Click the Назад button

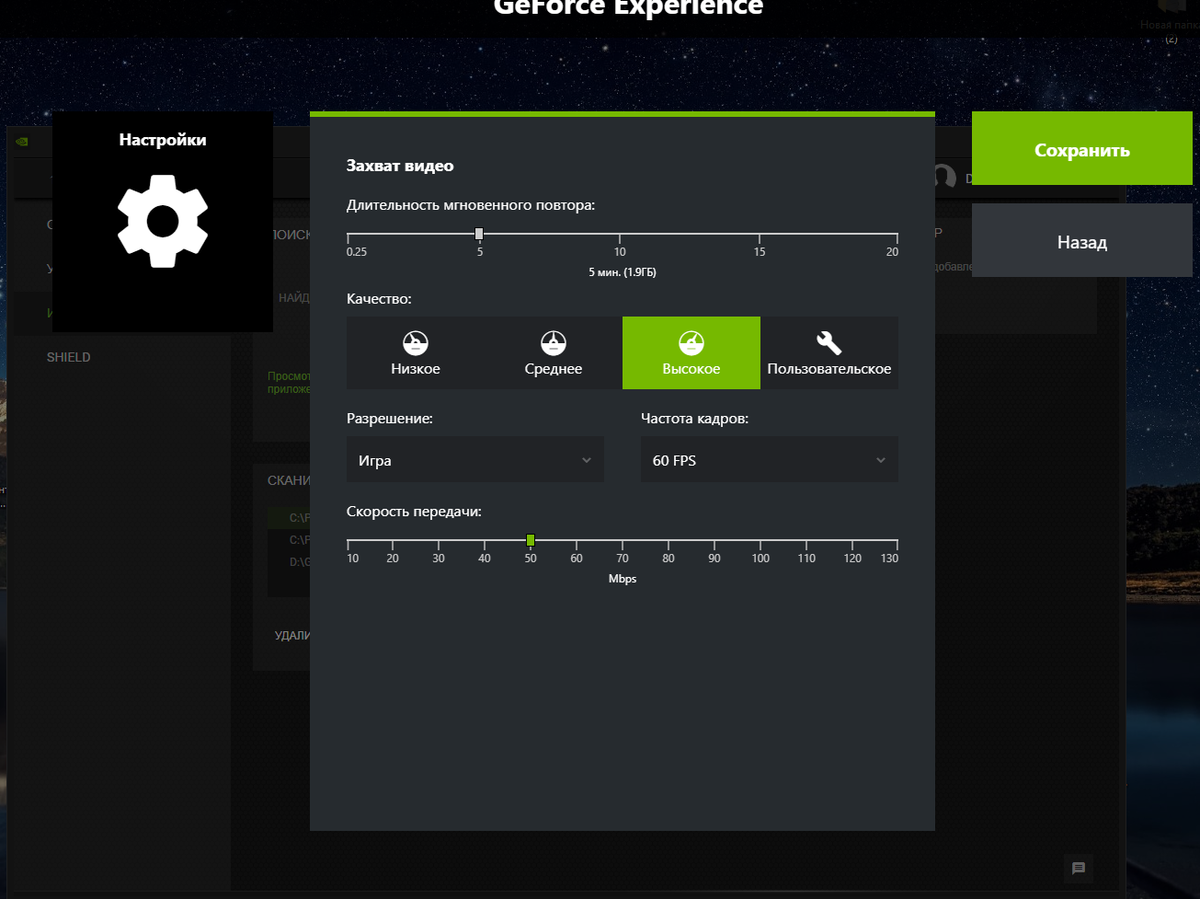click(x=1082, y=242)
